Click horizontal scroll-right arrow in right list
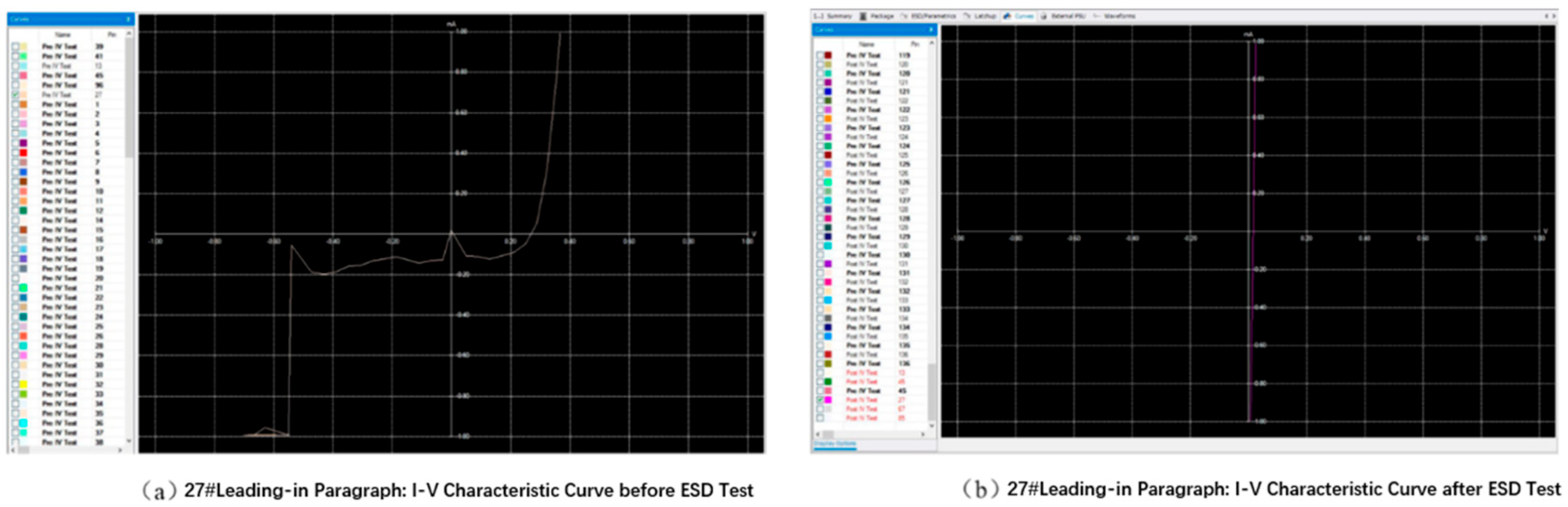The height and width of the screenshot is (507, 1568). coord(923,435)
